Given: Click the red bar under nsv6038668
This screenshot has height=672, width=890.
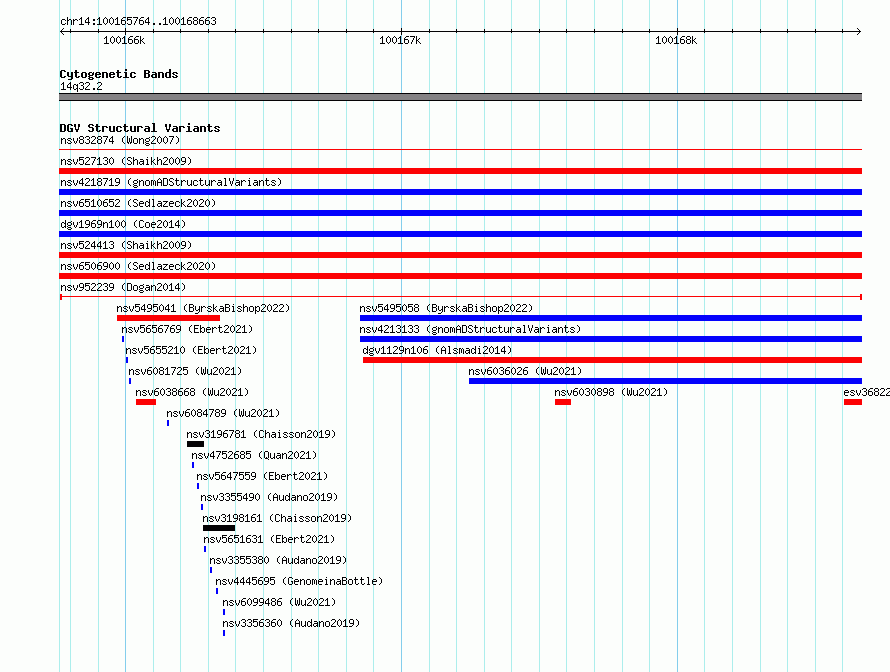Looking at the screenshot, I should click(146, 402).
